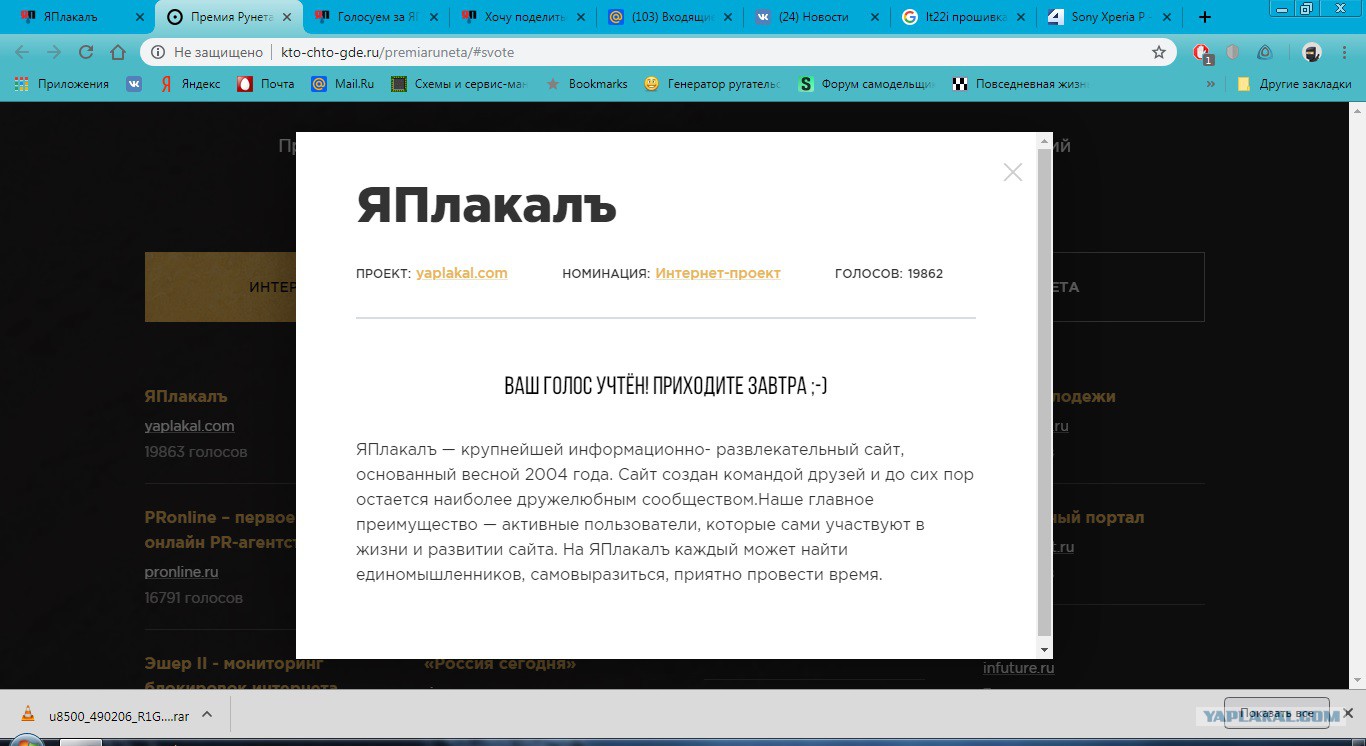Close the downloads bar

coord(1346,714)
